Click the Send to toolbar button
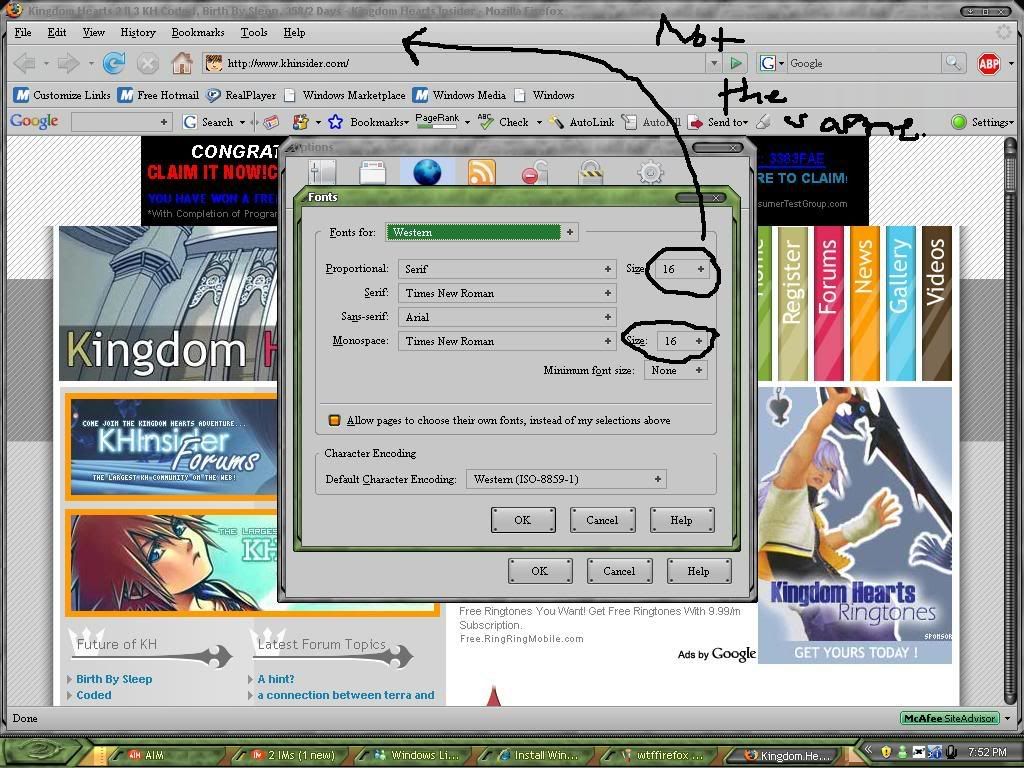The width and height of the screenshot is (1024, 768). [x=718, y=122]
